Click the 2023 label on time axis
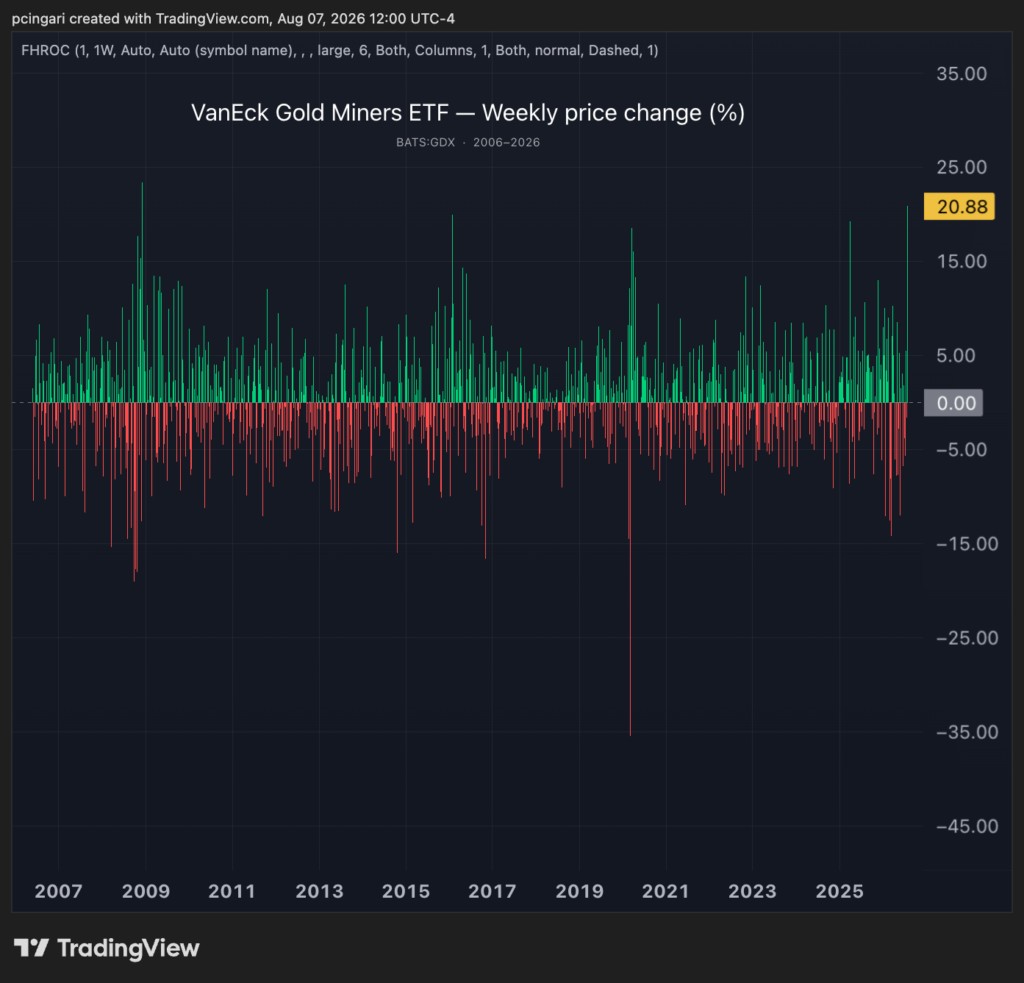Viewport: 1024px width, 983px height. coord(752,891)
